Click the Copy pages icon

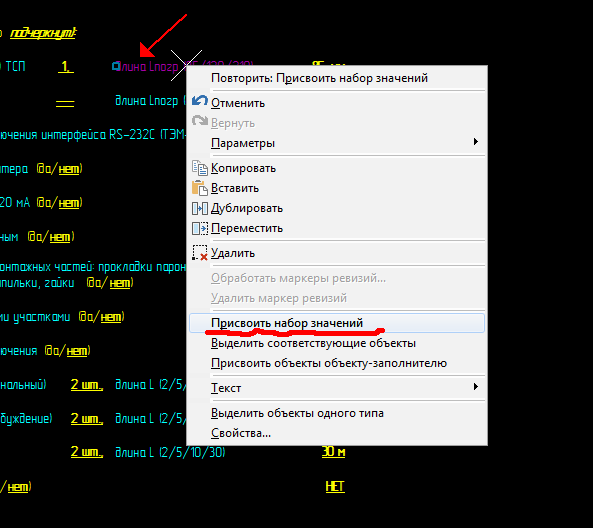point(200,168)
